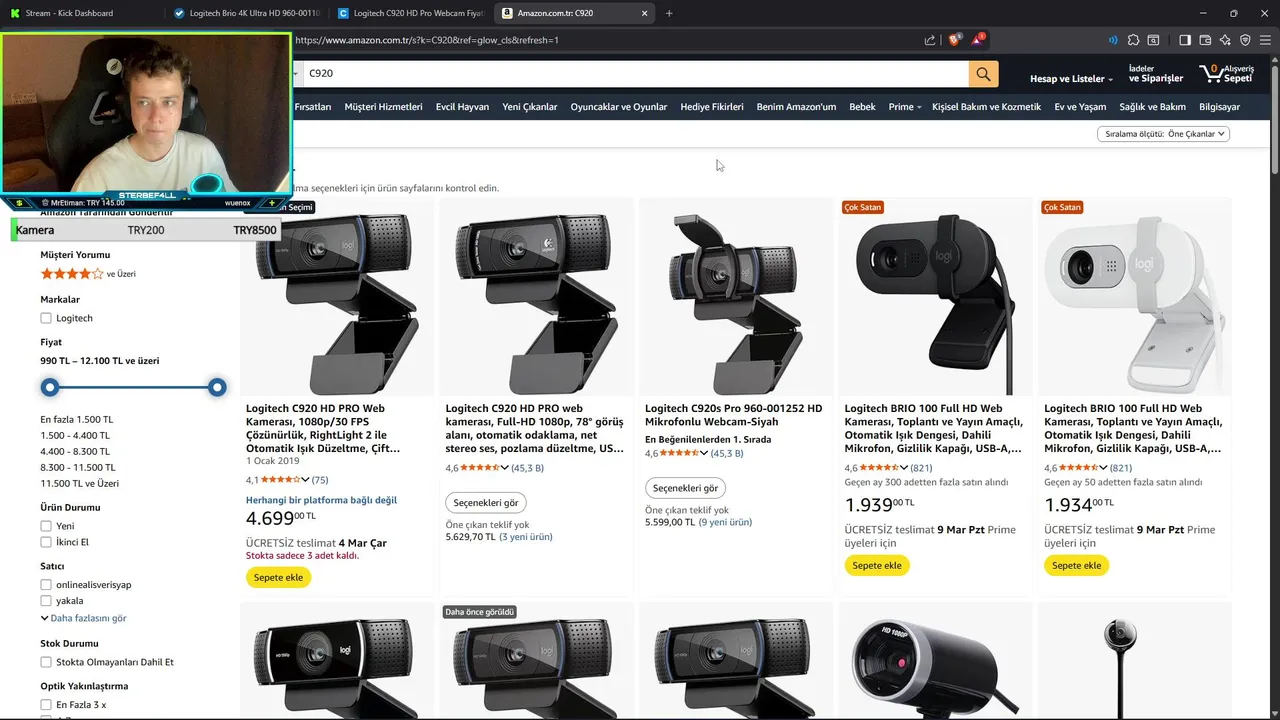The image size is (1280, 720).
Task: Click Seçenekleri gör for C920 78° görüş
Action: click(x=486, y=502)
